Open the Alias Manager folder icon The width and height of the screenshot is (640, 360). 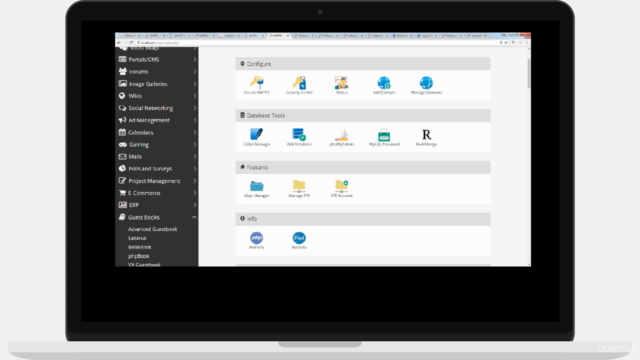click(x=257, y=186)
